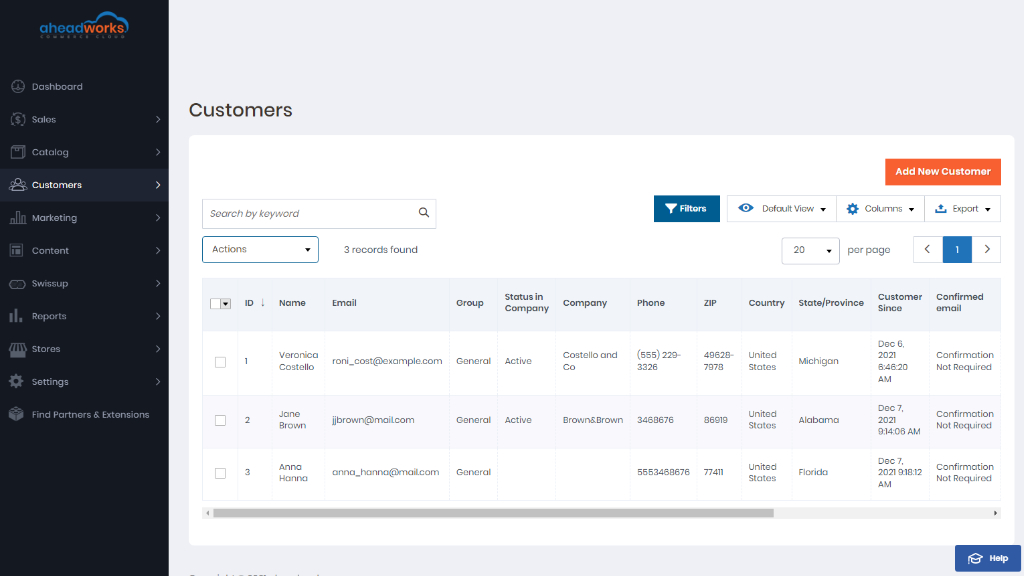Click the 3 records found text
This screenshot has height=576, width=1024.
pos(381,249)
